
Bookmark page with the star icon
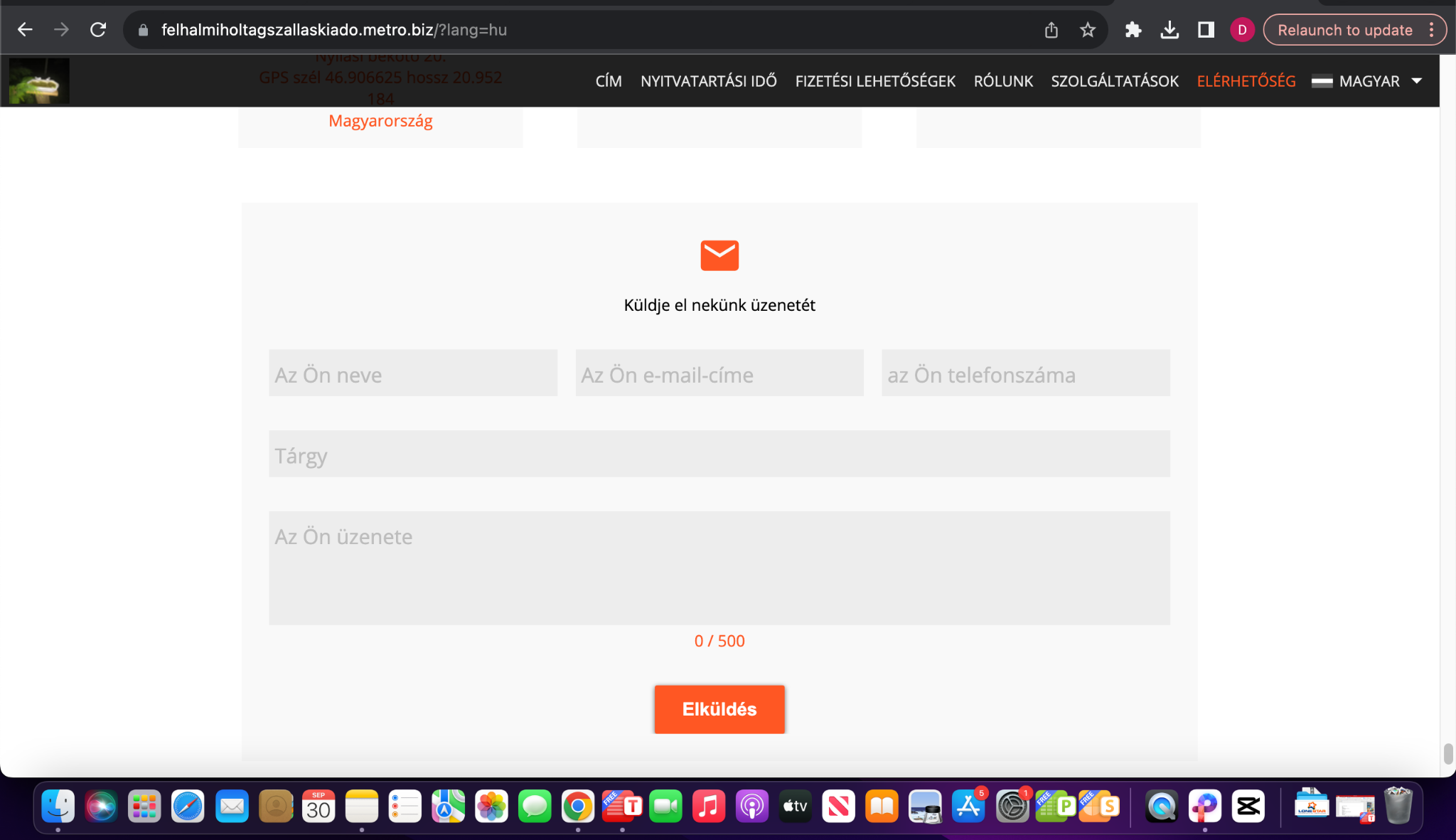[x=1088, y=30]
